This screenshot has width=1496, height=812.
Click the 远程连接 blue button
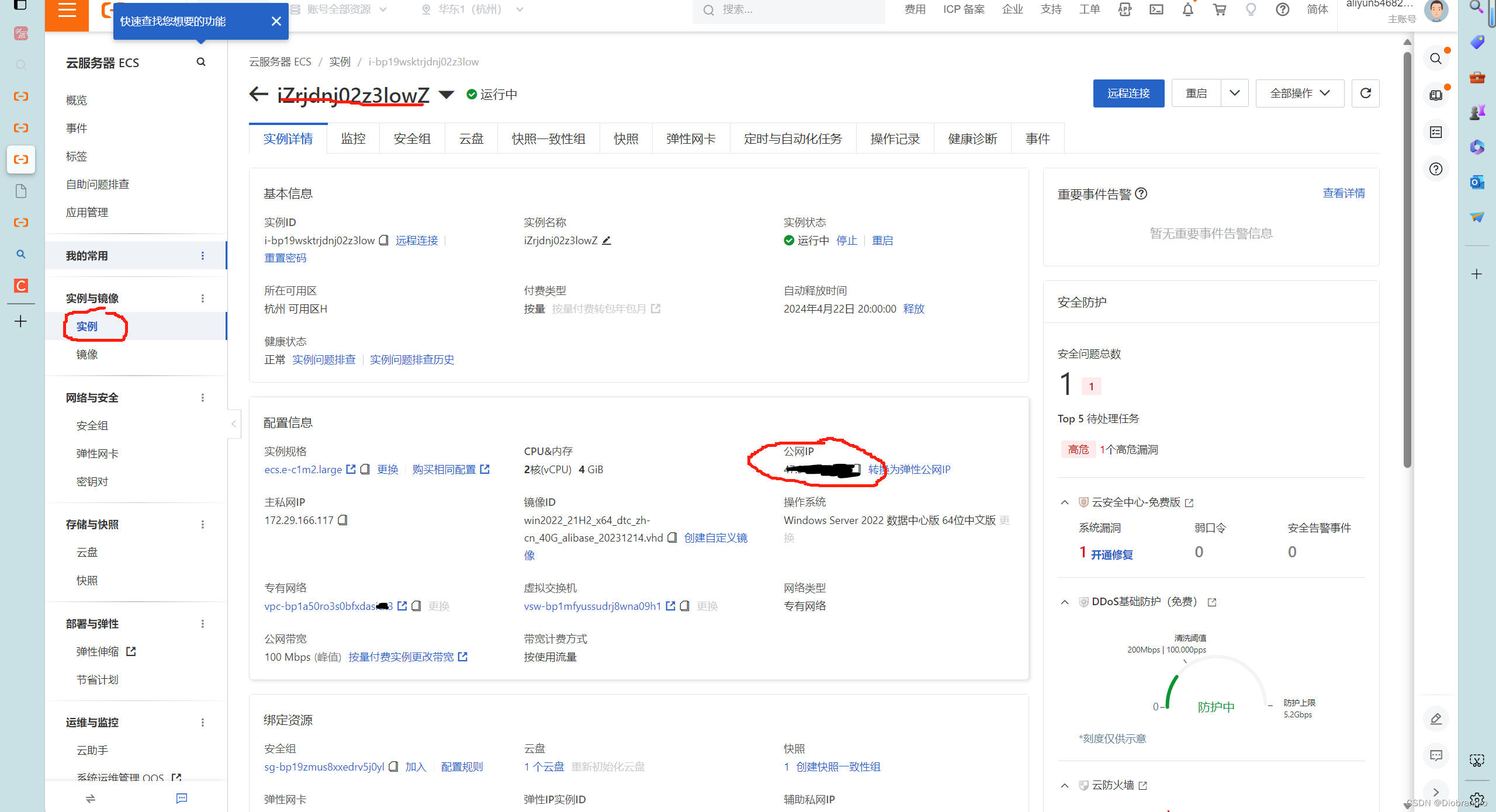[x=1128, y=93]
